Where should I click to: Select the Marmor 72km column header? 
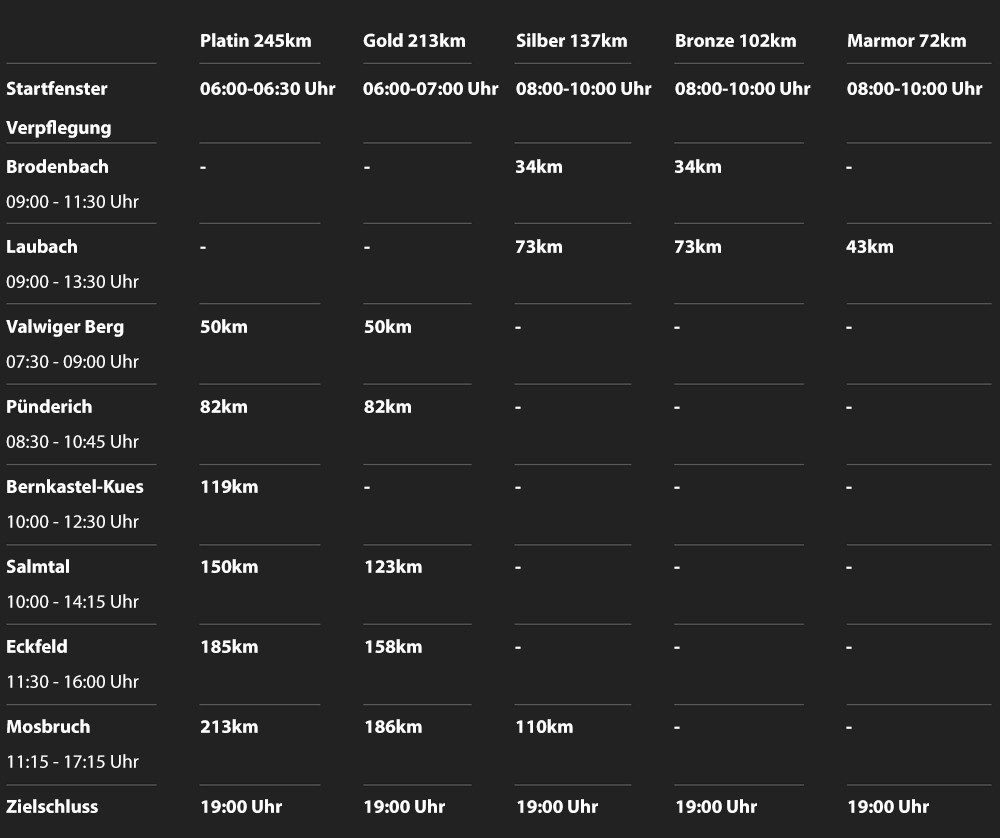[x=906, y=41]
